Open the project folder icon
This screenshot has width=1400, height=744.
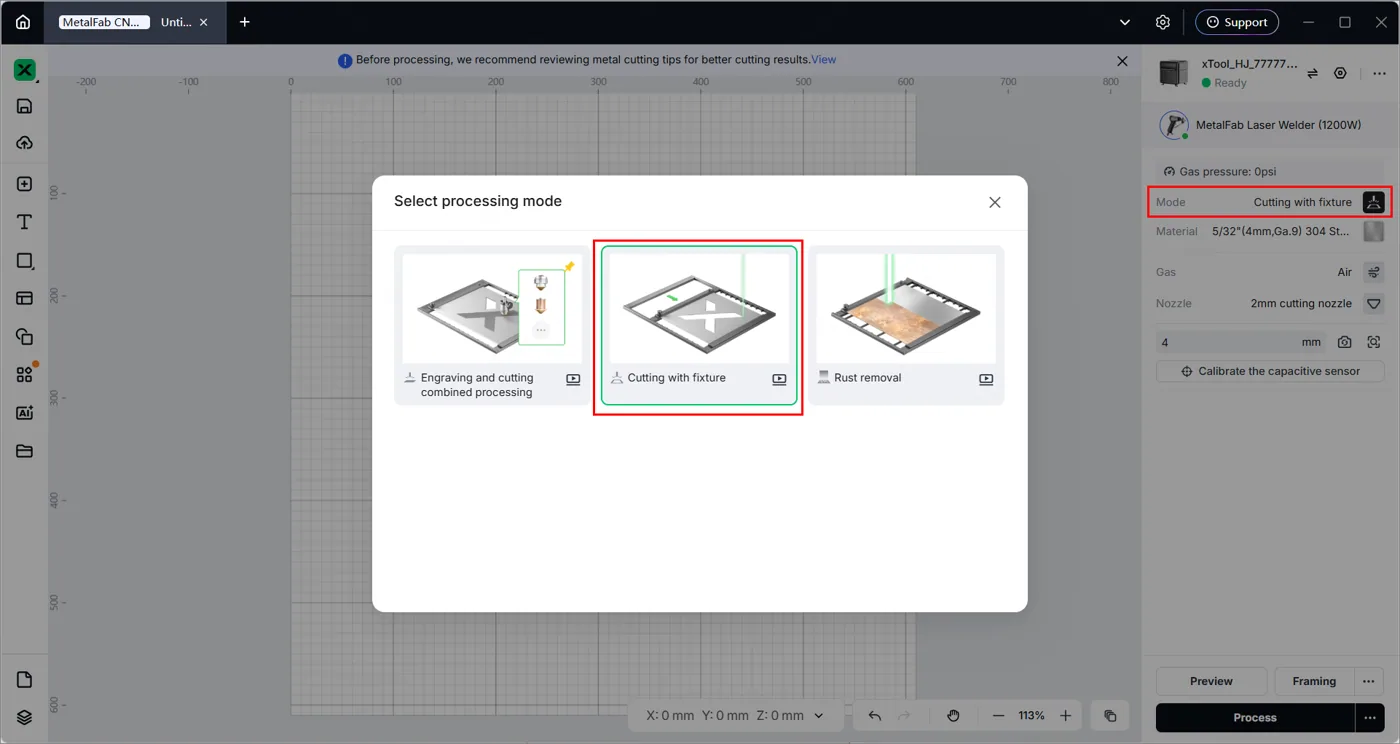coord(25,451)
